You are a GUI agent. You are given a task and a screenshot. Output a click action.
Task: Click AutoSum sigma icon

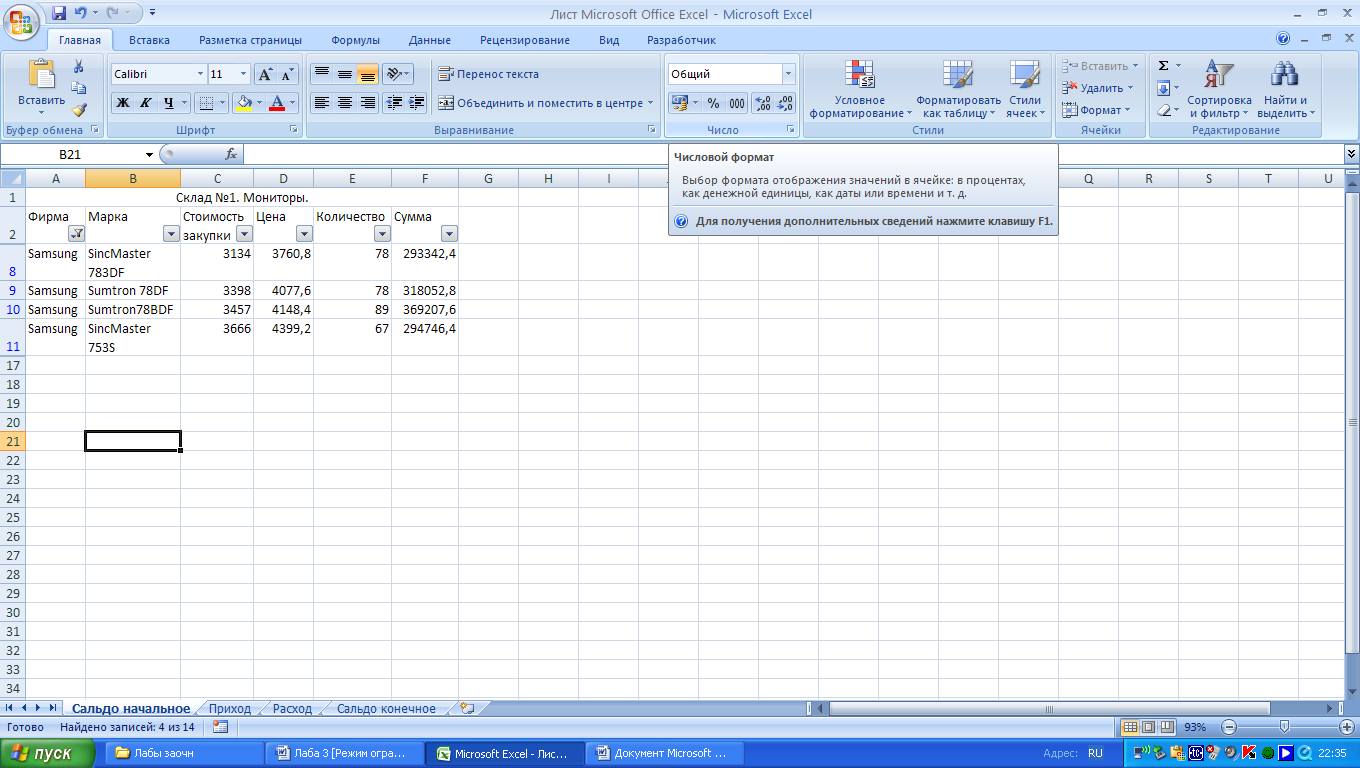click(x=1163, y=66)
